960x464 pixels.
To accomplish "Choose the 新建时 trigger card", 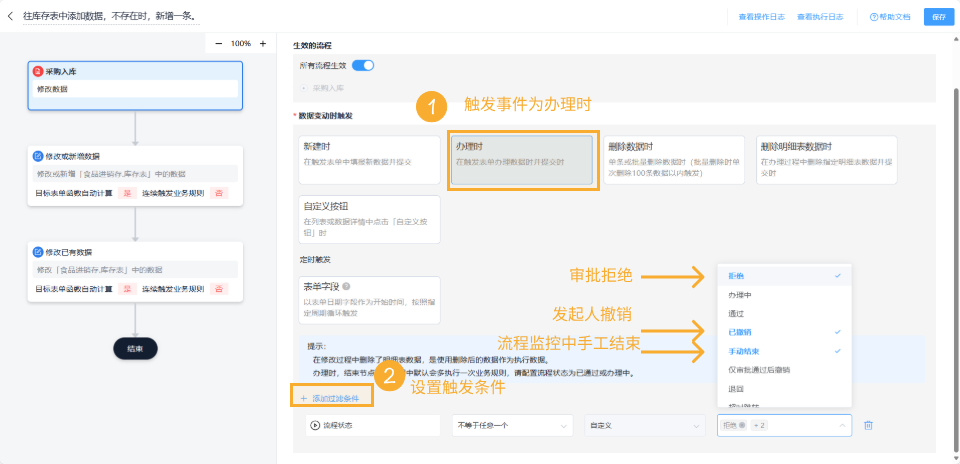I will pos(369,160).
